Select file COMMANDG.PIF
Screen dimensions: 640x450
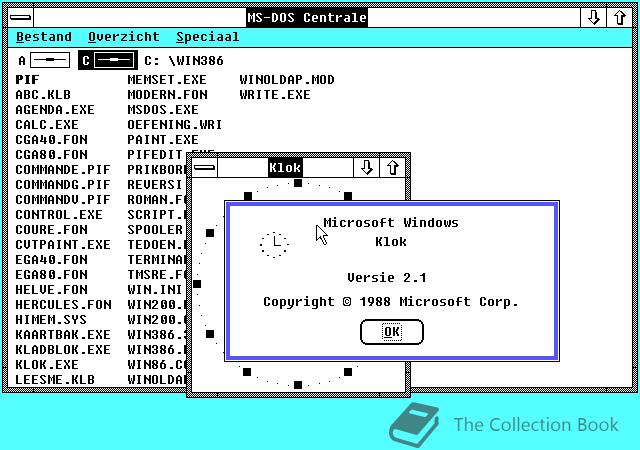pos(63,185)
